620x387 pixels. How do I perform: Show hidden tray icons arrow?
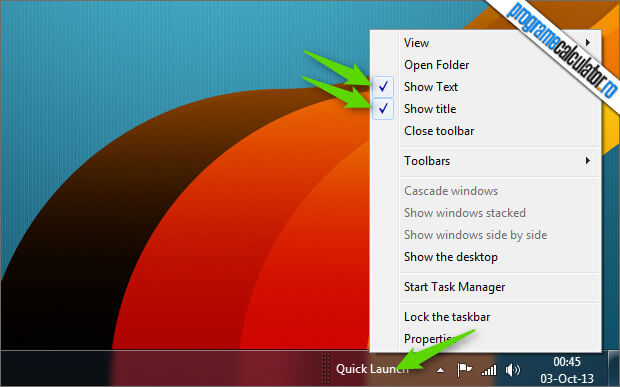click(440, 370)
